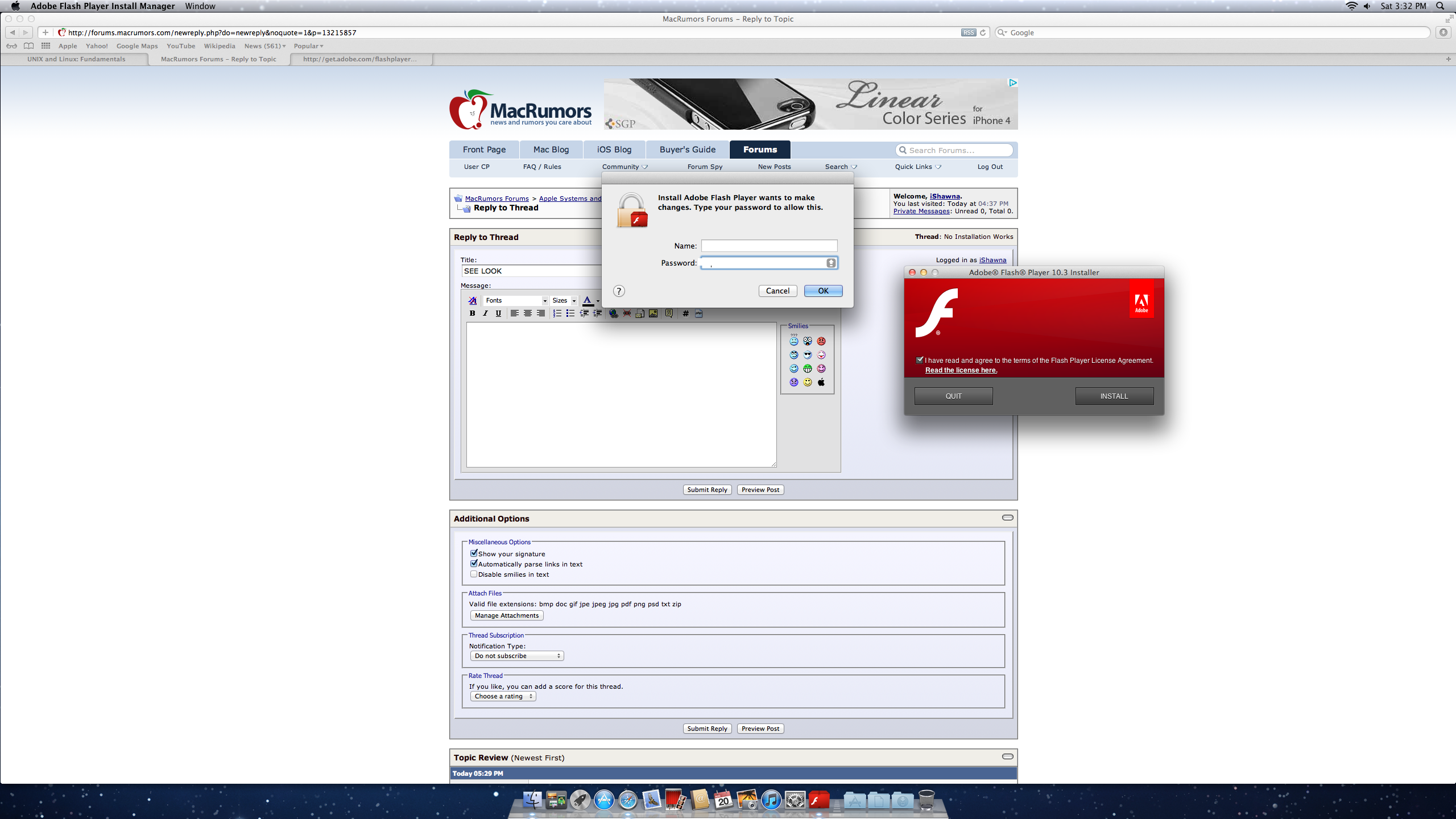Insert the yellow smiling face smilie
The width and height of the screenshot is (1456, 819).
[808, 382]
